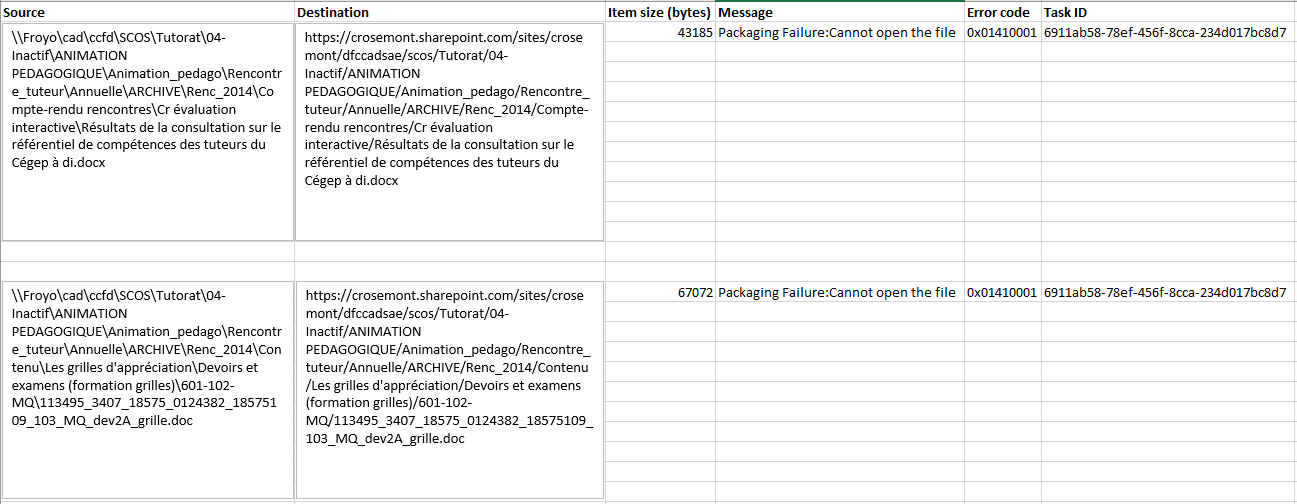Screen dimensions: 1297x504
Task: Click the Source text box ending "Cégep à di.docx"
Action: click(147, 132)
